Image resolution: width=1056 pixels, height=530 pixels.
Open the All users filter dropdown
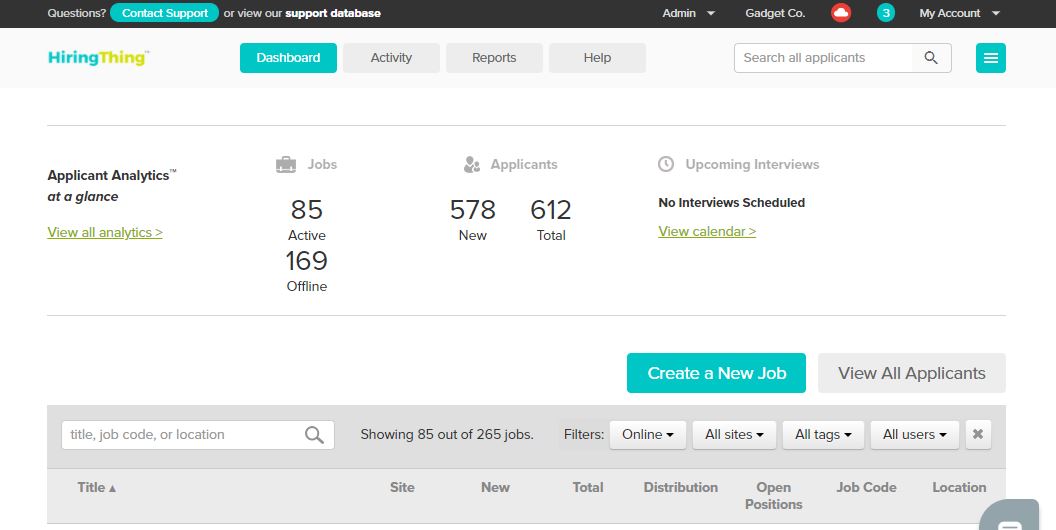(x=915, y=434)
